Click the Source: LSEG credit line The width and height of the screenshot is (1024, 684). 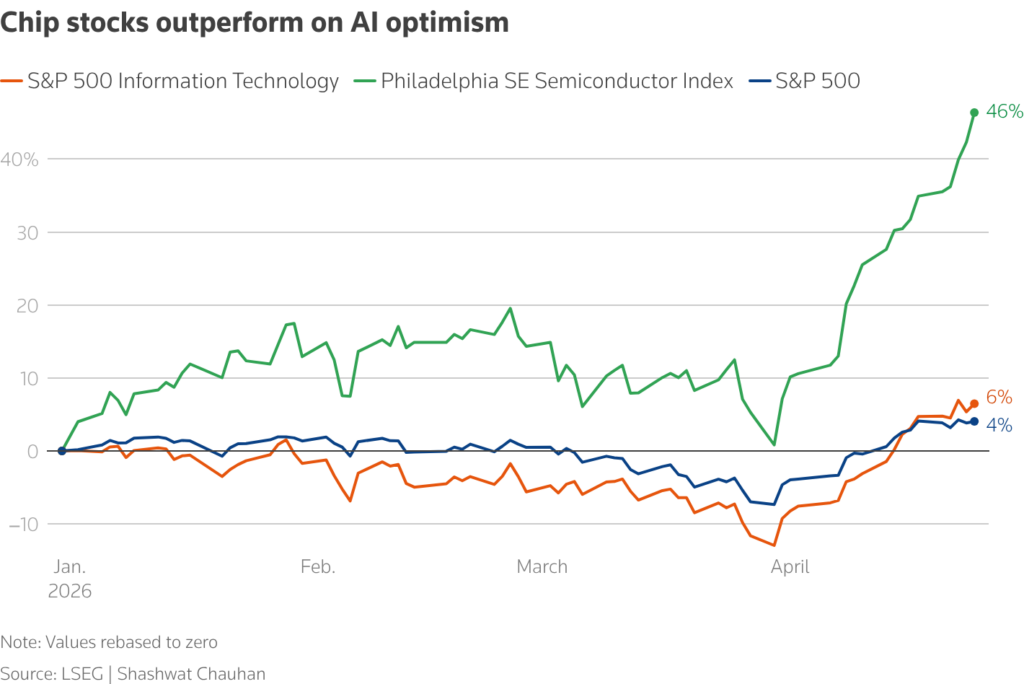(x=133, y=674)
